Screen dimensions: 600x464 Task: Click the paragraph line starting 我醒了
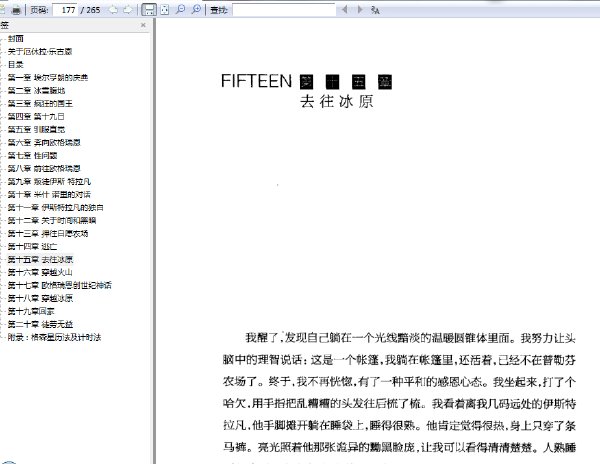tap(411, 338)
